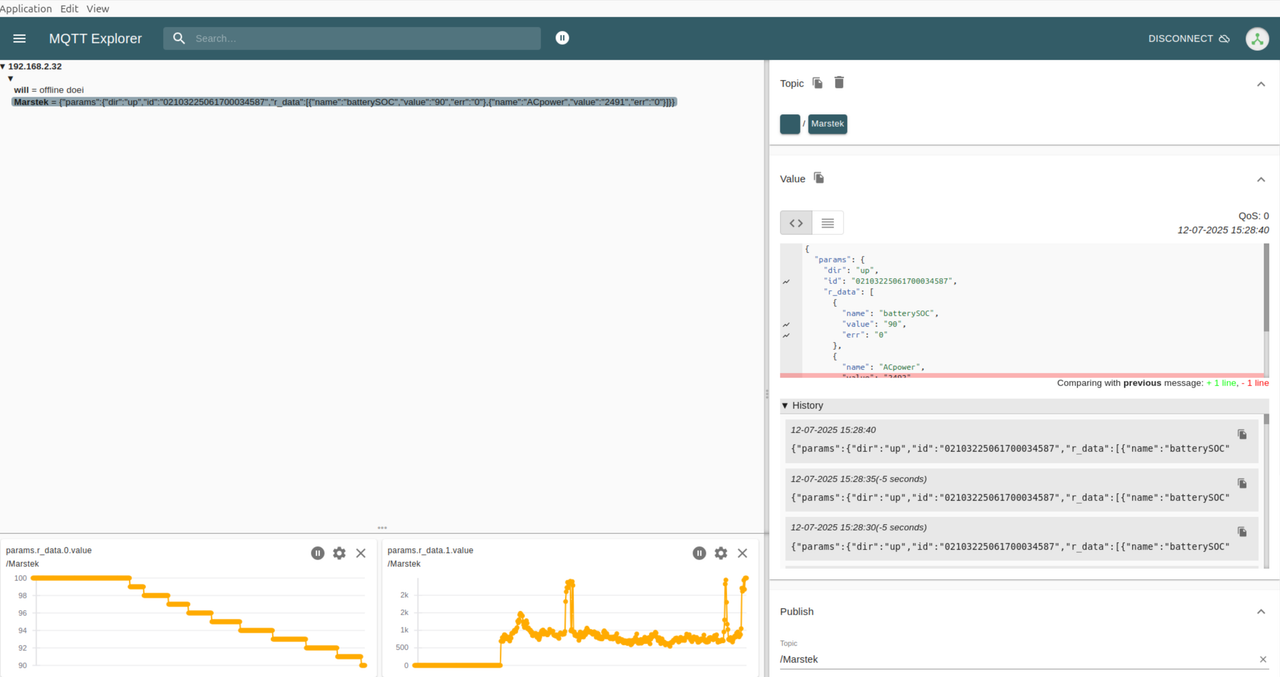Copy the 15:28:40 history message

(1242, 435)
